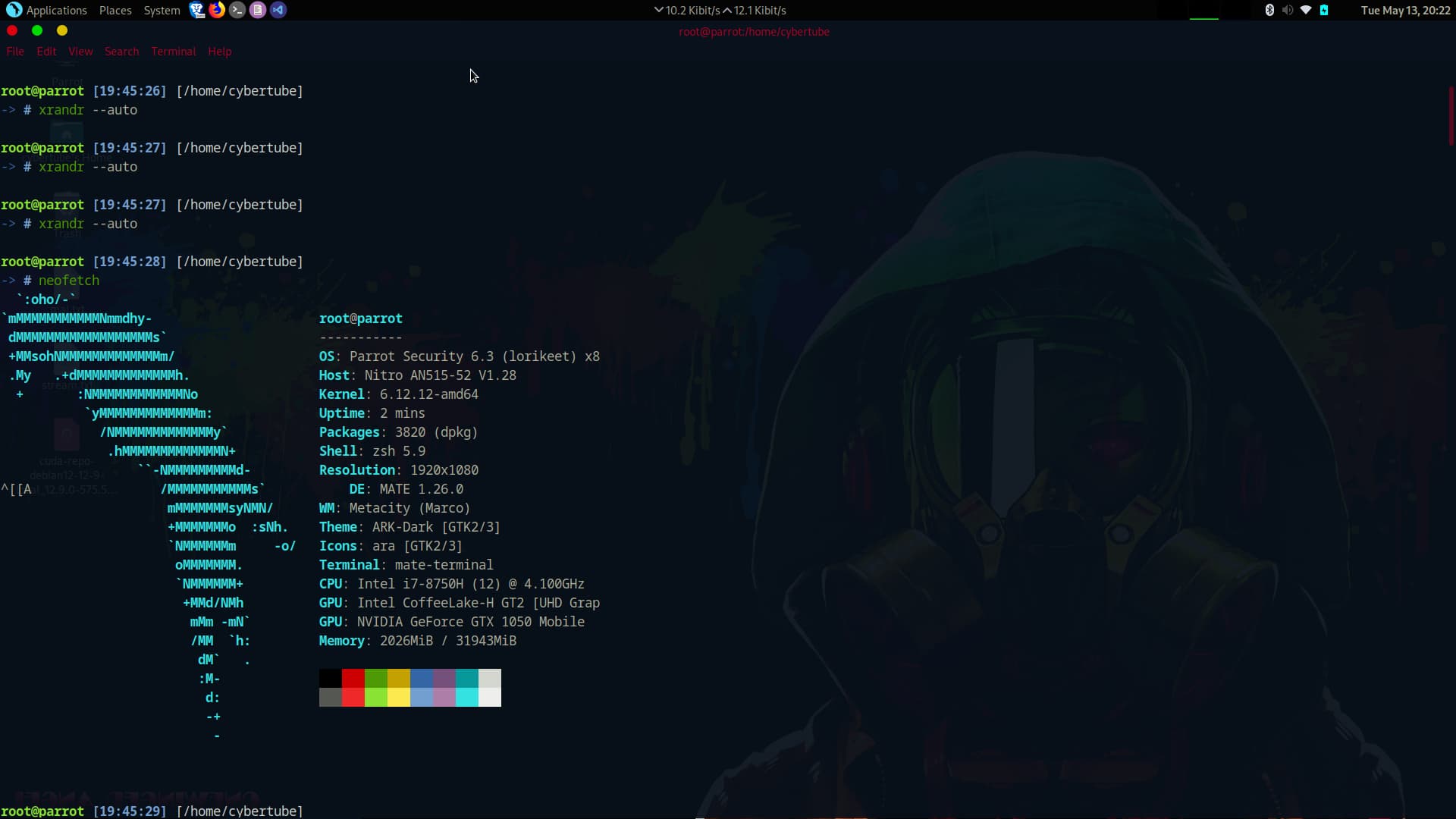The width and height of the screenshot is (1456, 819).
Task: Click the 'Terminal: mate-terminal' line
Action: pos(406,565)
